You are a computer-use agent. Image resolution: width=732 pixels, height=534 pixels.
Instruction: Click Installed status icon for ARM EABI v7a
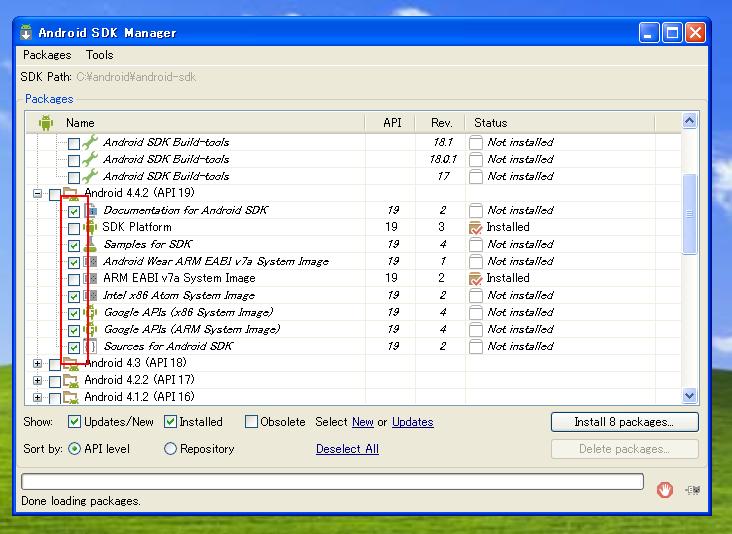(x=475, y=279)
